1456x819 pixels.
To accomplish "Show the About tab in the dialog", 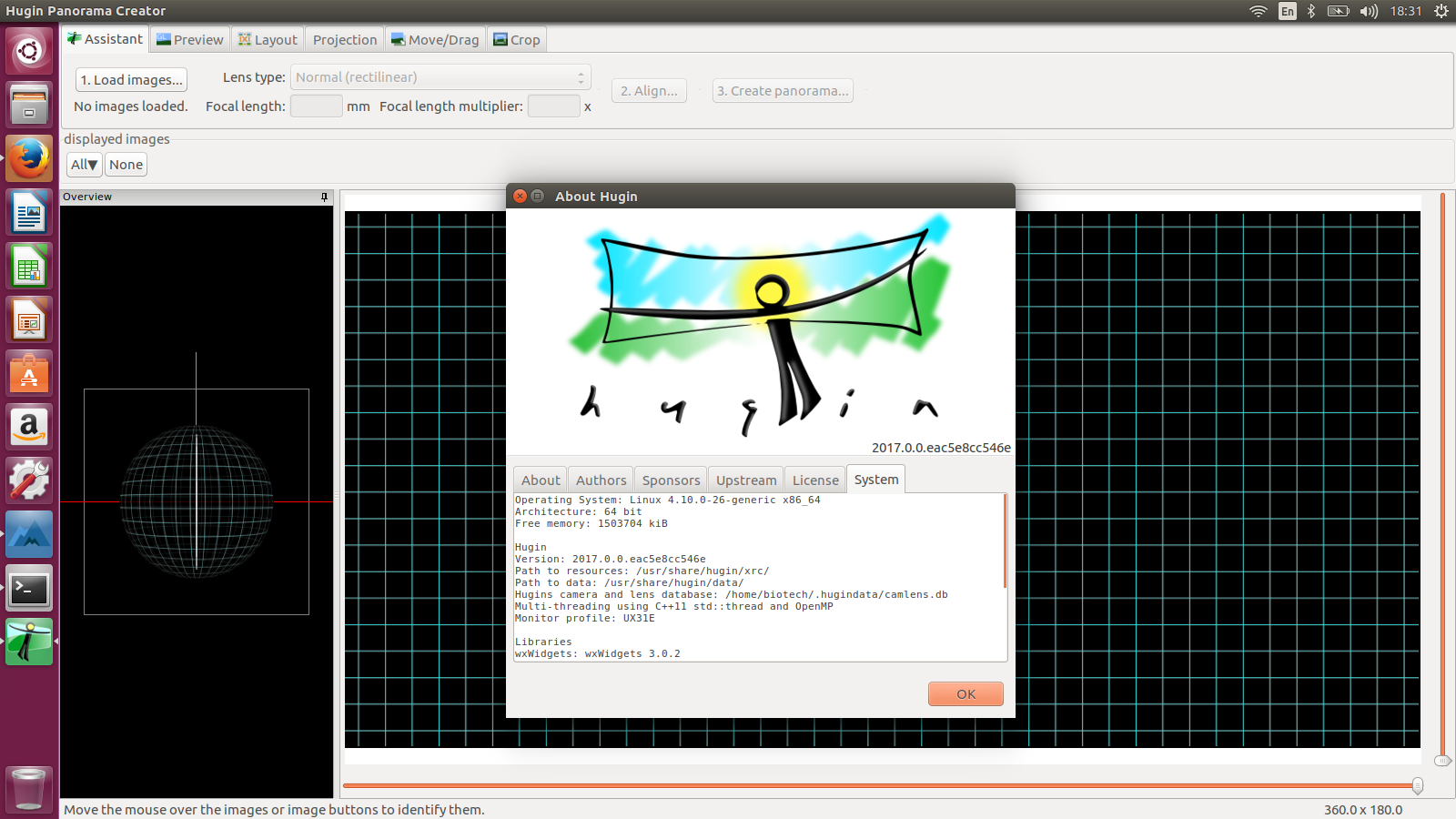I will (x=541, y=480).
